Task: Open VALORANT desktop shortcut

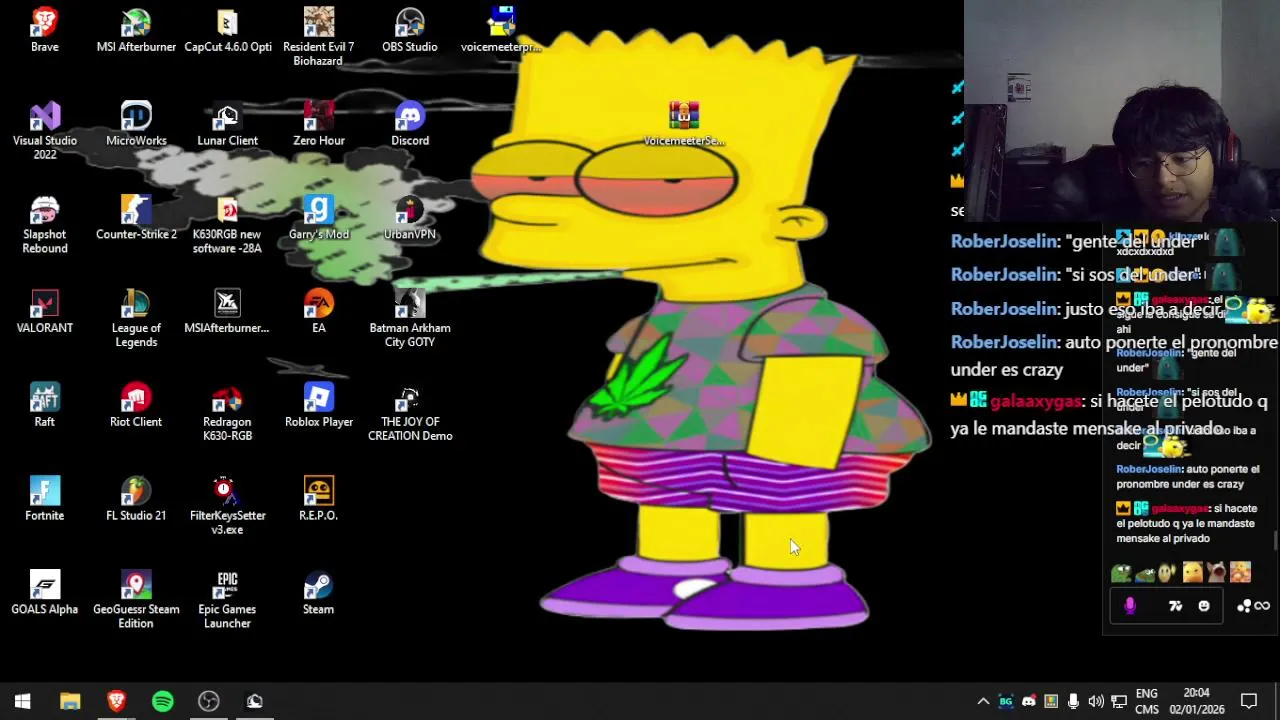Action: click(x=44, y=311)
